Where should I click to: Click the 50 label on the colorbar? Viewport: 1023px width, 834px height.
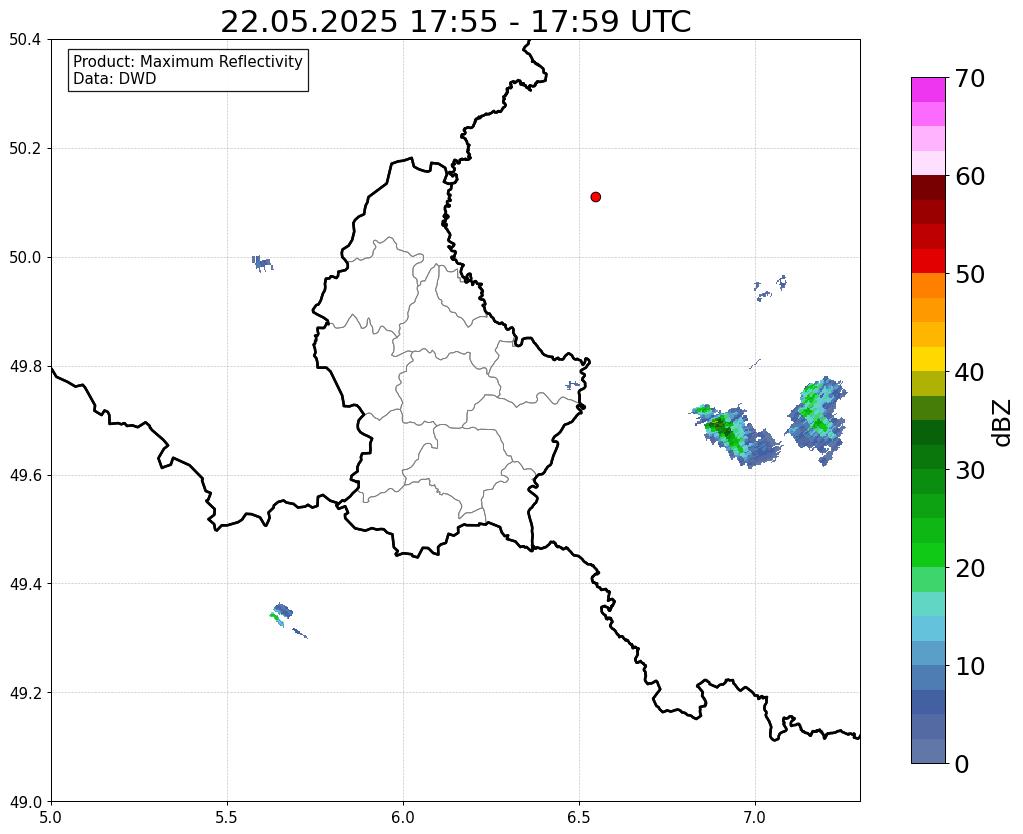coord(969,274)
